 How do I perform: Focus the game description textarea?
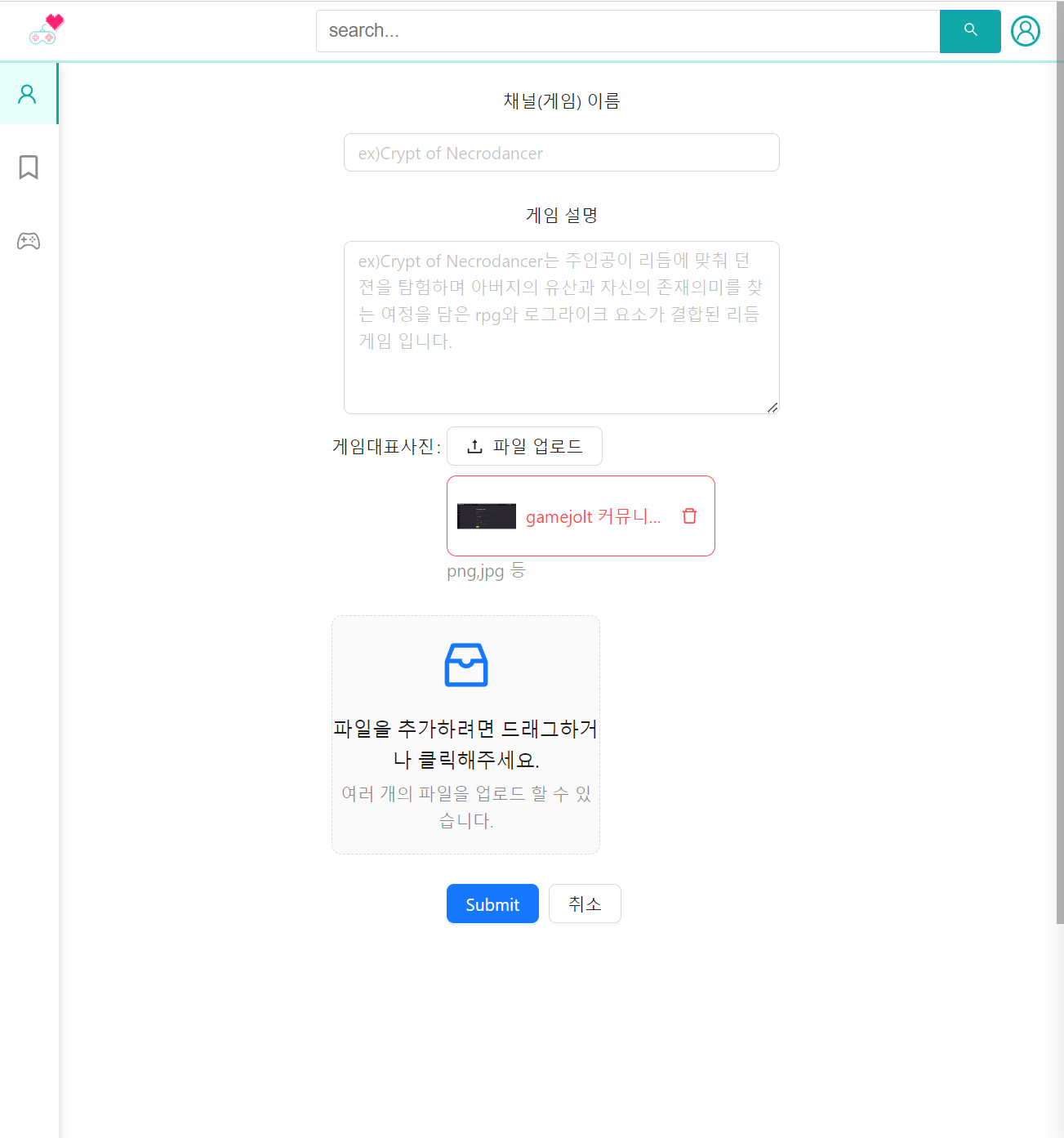[x=562, y=328]
